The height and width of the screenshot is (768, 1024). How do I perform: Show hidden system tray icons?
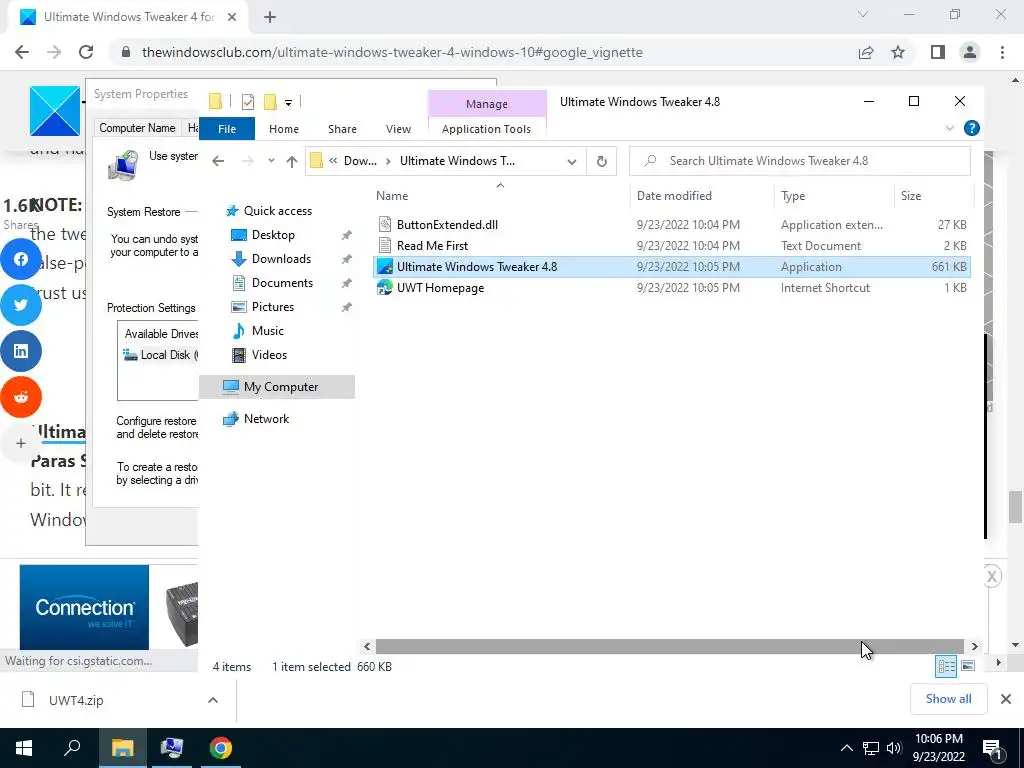pos(846,748)
